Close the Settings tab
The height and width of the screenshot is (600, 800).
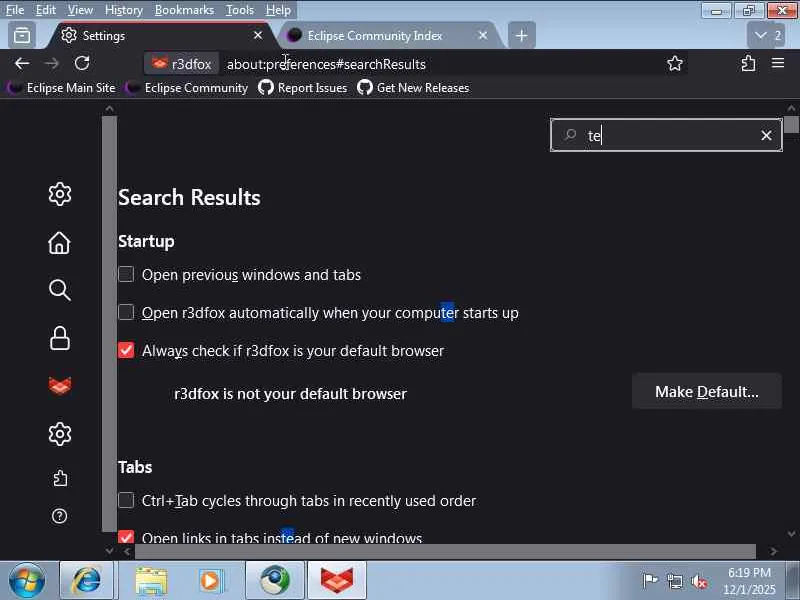258,35
